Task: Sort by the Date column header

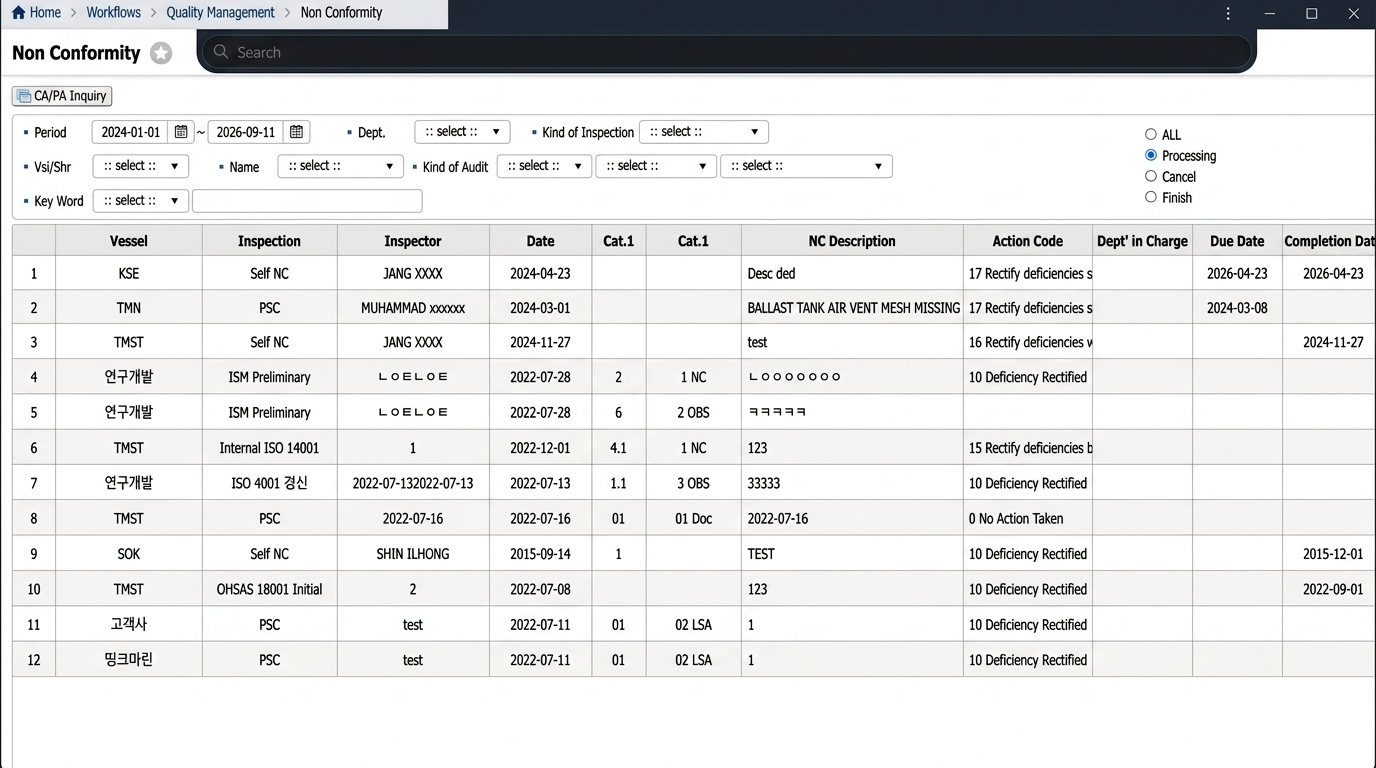Action: [540, 241]
